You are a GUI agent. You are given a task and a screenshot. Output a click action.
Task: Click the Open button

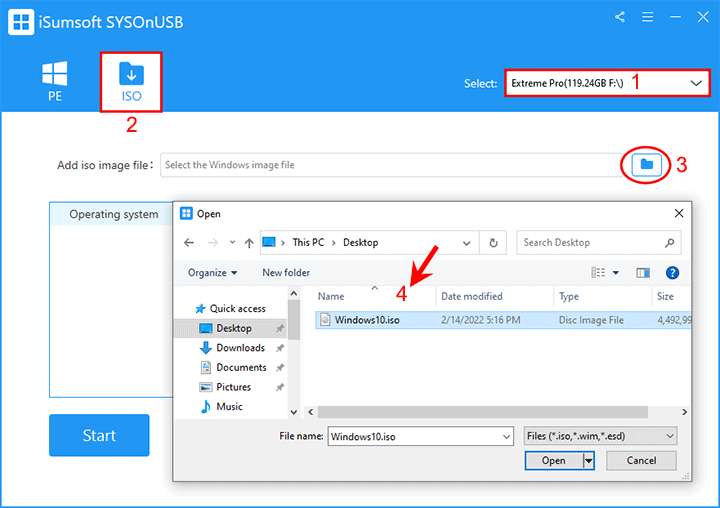554,461
